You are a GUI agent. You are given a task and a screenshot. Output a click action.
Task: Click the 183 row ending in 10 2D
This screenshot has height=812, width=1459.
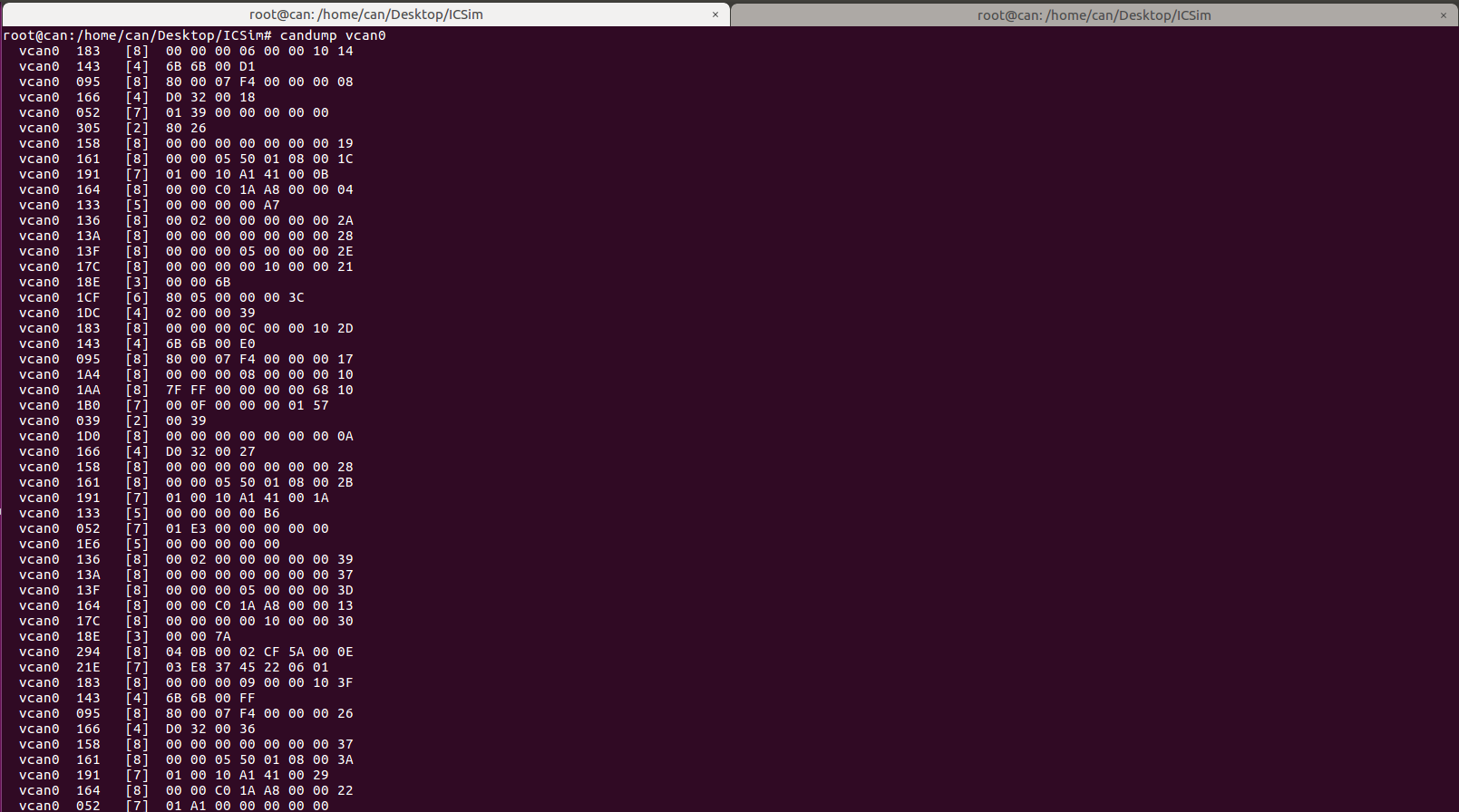[186, 328]
